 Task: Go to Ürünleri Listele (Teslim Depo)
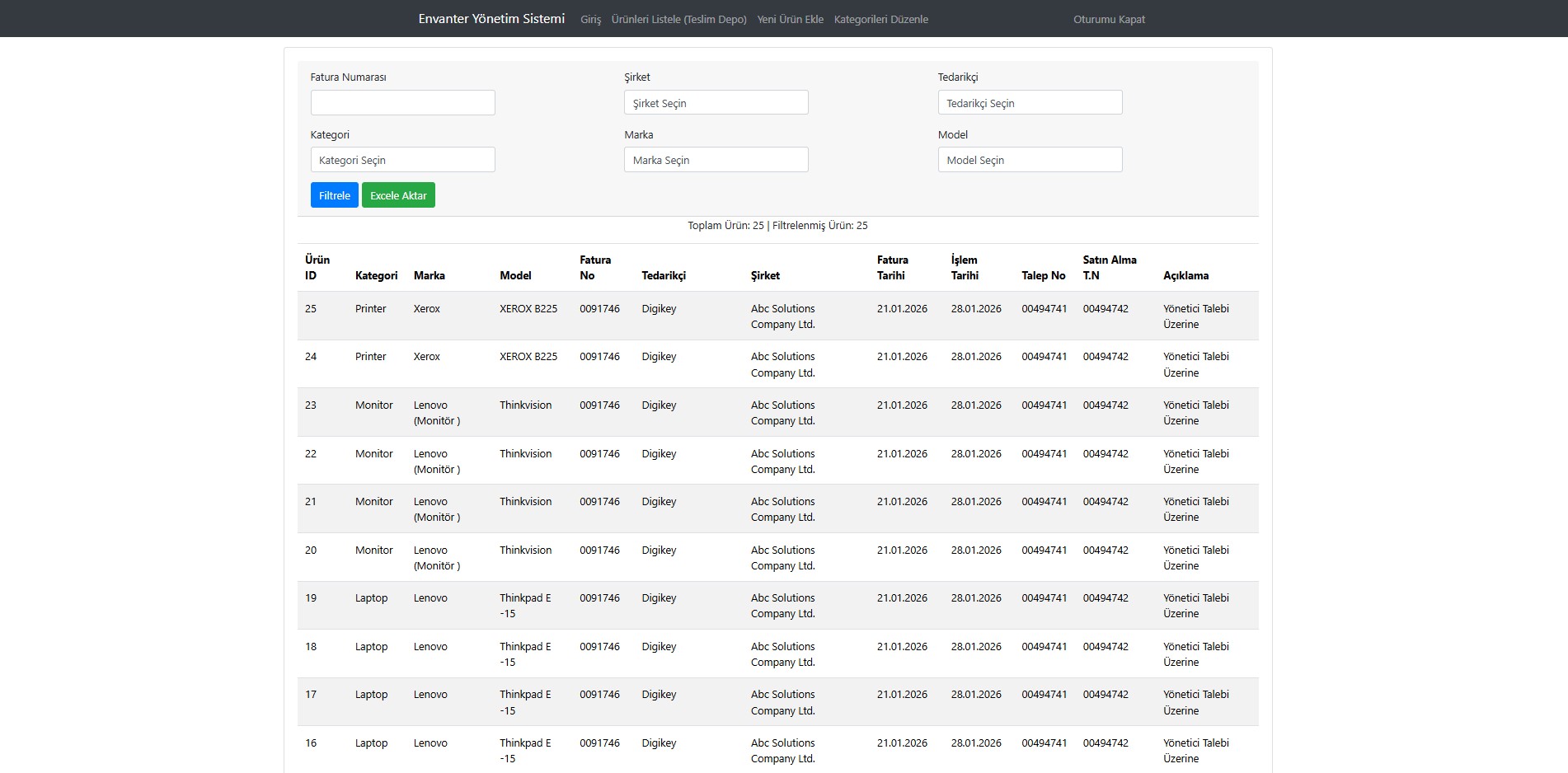pos(678,20)
